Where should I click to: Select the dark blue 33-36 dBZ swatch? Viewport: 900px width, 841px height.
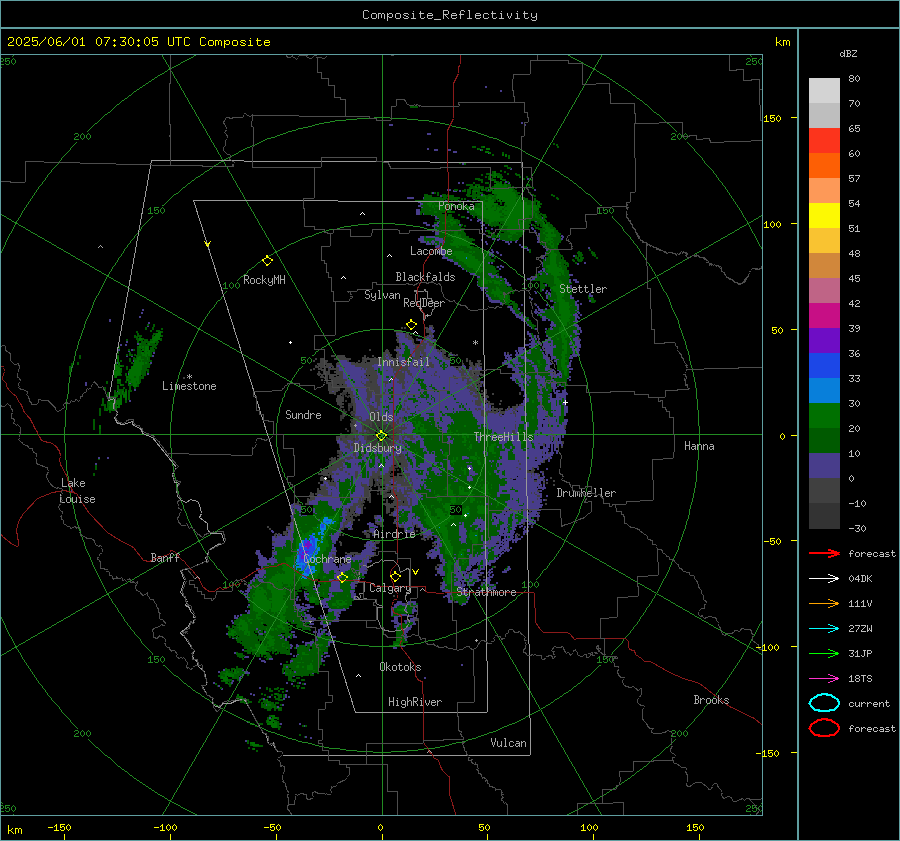(x=824, y=366)
